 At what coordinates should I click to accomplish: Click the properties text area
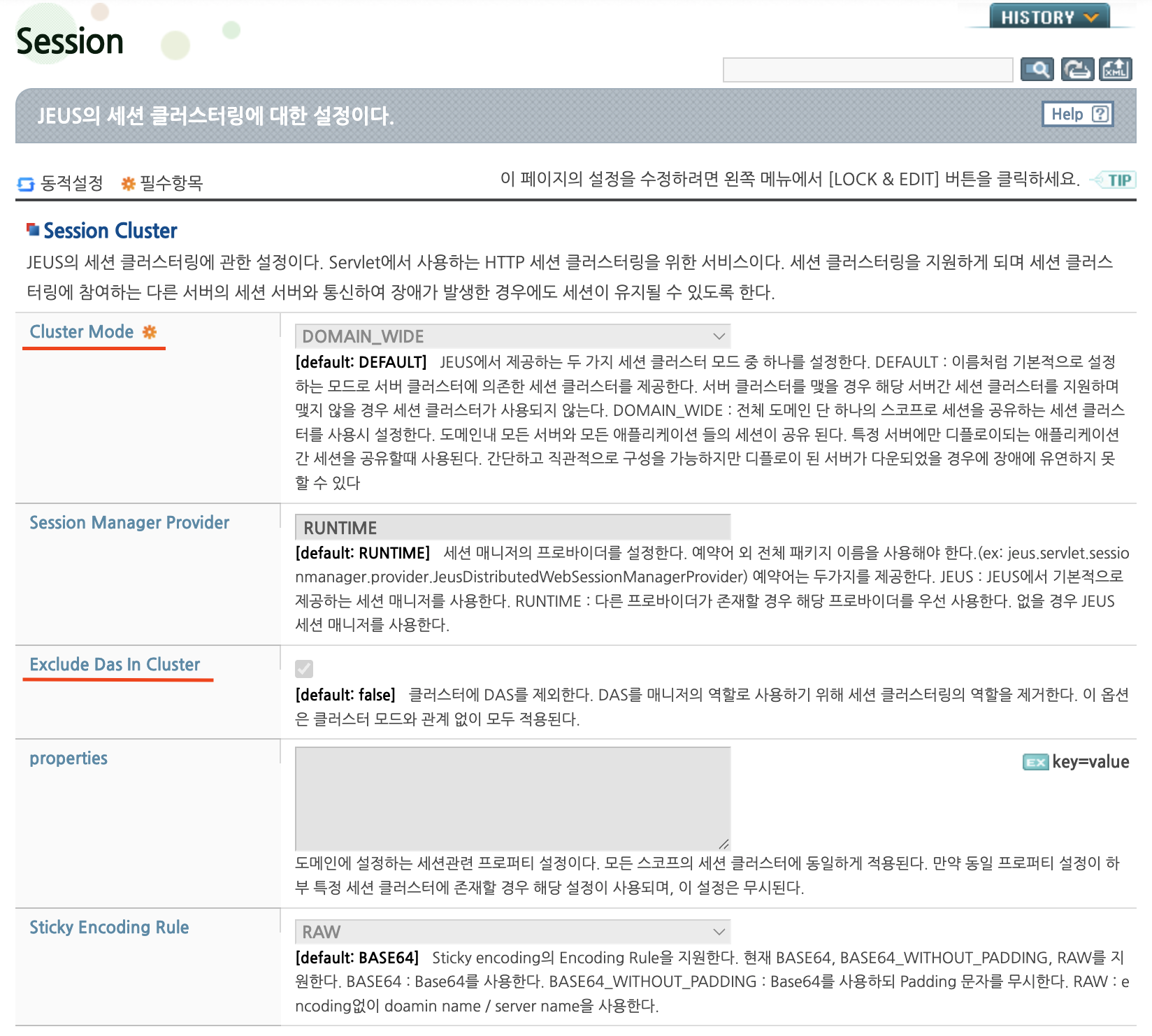(513, 798)
